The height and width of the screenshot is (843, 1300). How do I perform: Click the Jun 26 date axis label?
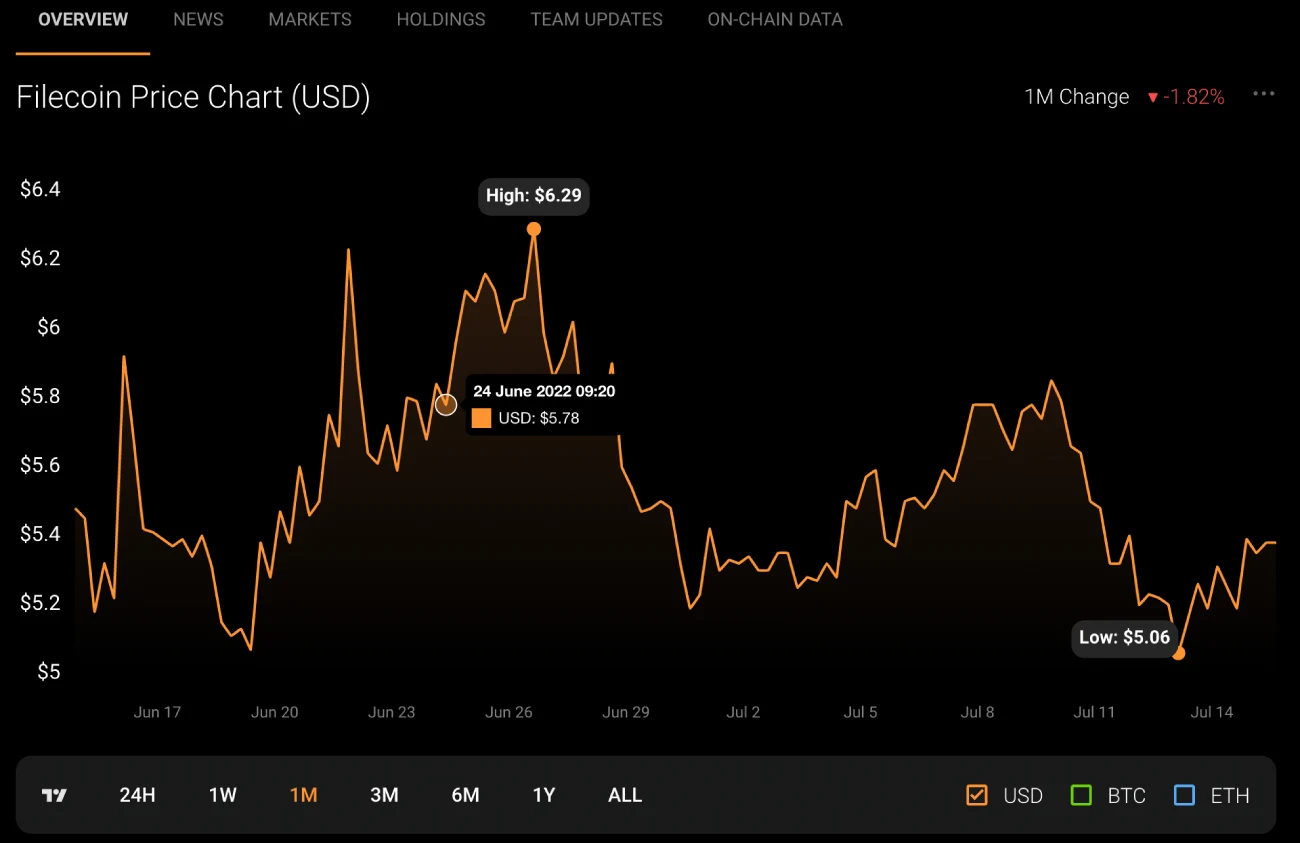[x=509, y=712]
